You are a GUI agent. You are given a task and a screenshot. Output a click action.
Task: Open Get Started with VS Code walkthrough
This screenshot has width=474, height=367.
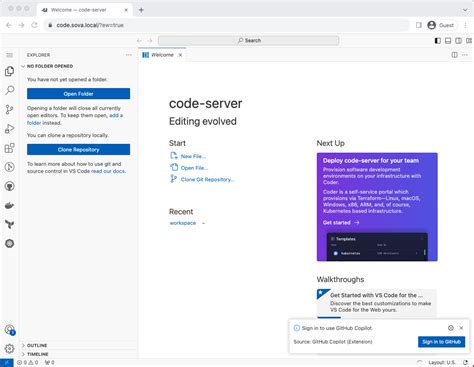coord(376,303)
